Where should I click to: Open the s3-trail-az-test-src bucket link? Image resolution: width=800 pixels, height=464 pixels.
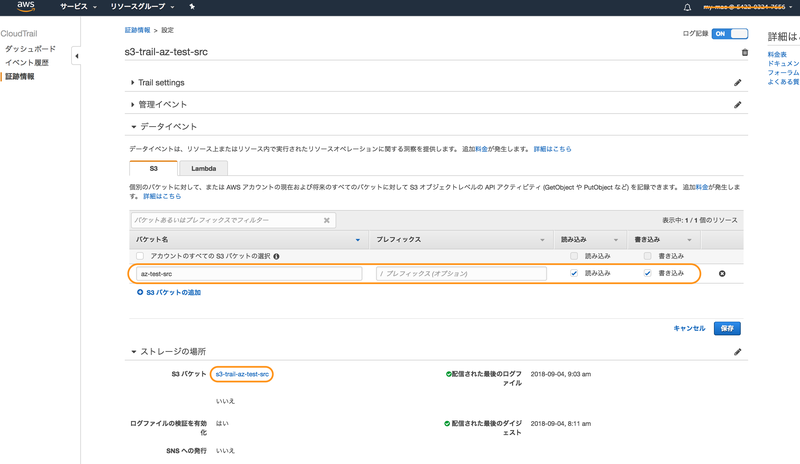coord(242,374)
